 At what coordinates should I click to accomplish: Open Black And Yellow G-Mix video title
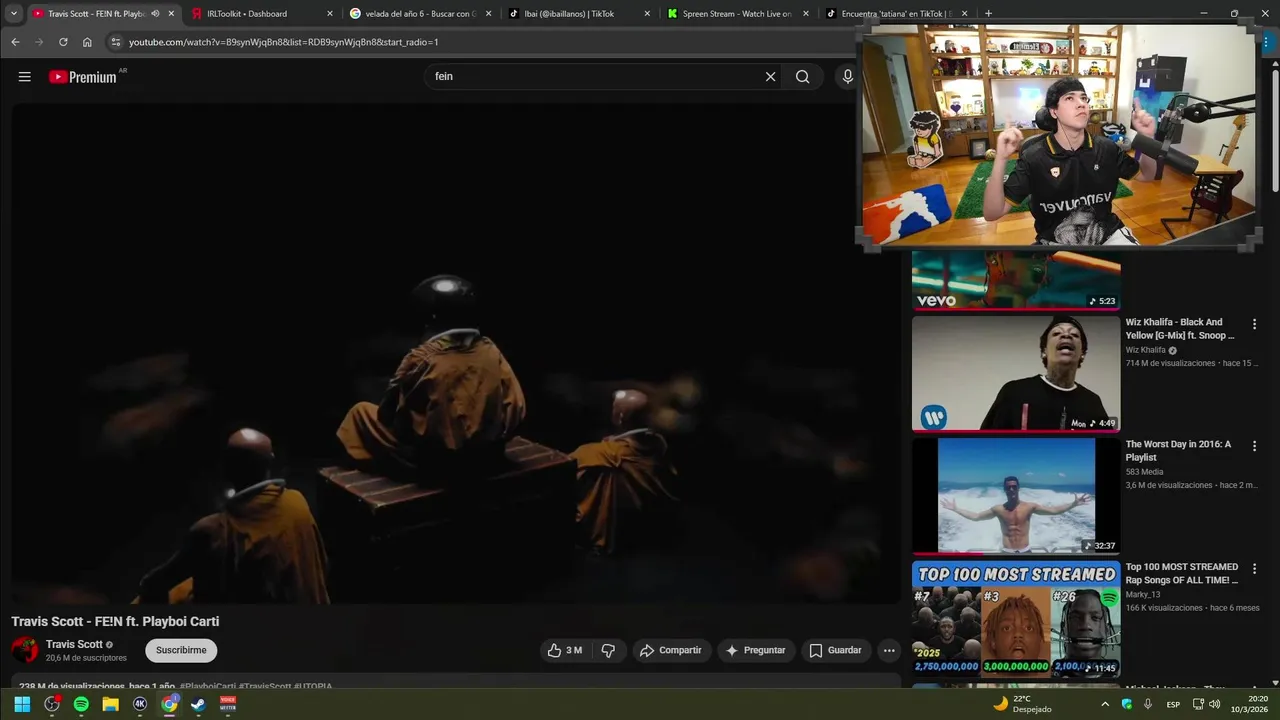1180,329
